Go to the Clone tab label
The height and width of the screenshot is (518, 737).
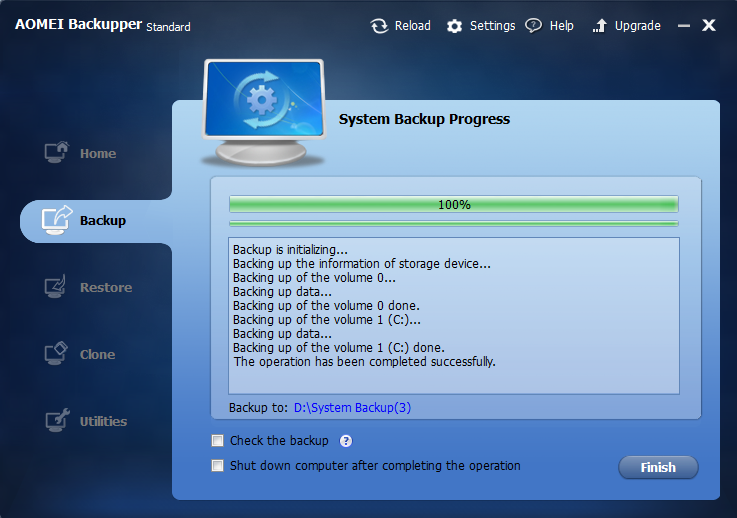click(97, 354)
